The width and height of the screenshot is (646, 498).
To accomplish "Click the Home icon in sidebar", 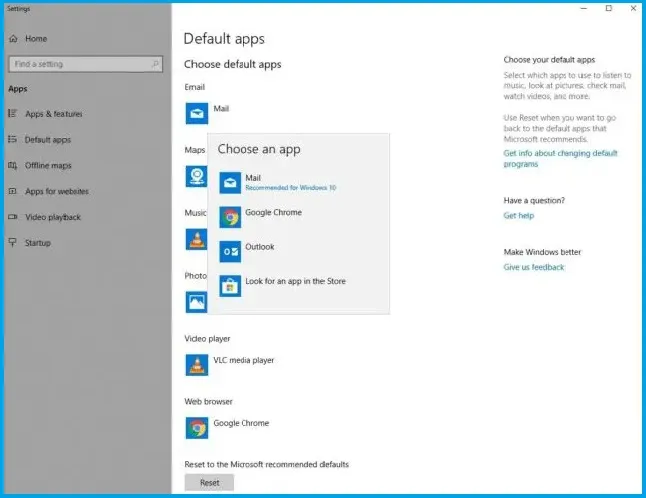I will [13, 39].
